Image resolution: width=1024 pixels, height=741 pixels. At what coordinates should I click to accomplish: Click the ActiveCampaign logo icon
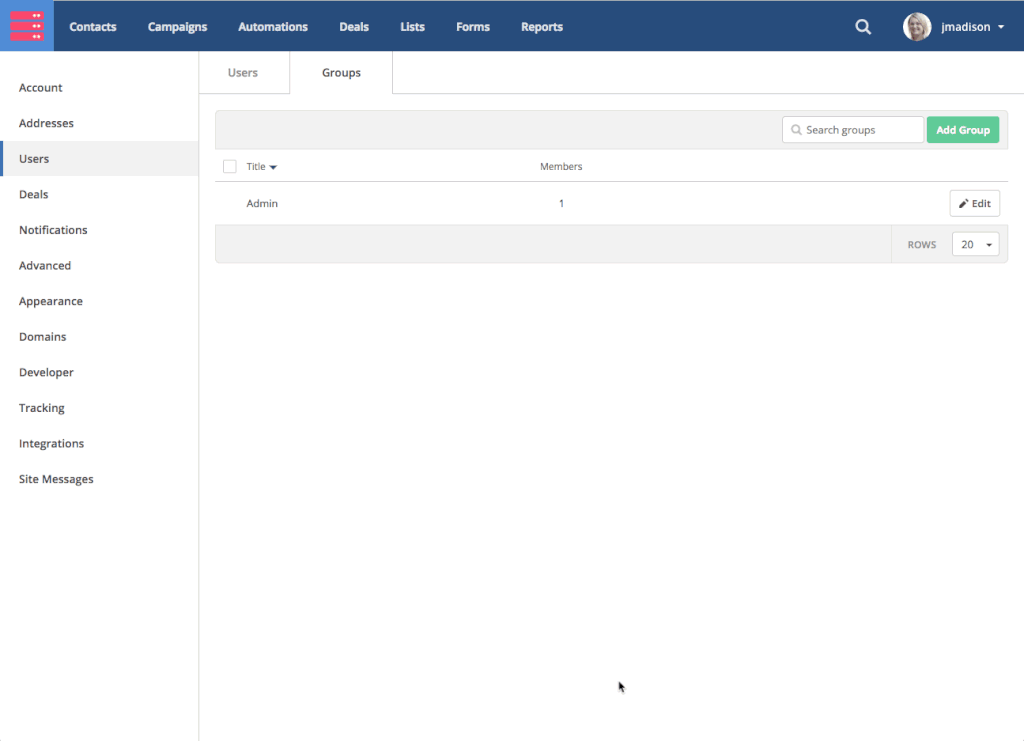27,26
